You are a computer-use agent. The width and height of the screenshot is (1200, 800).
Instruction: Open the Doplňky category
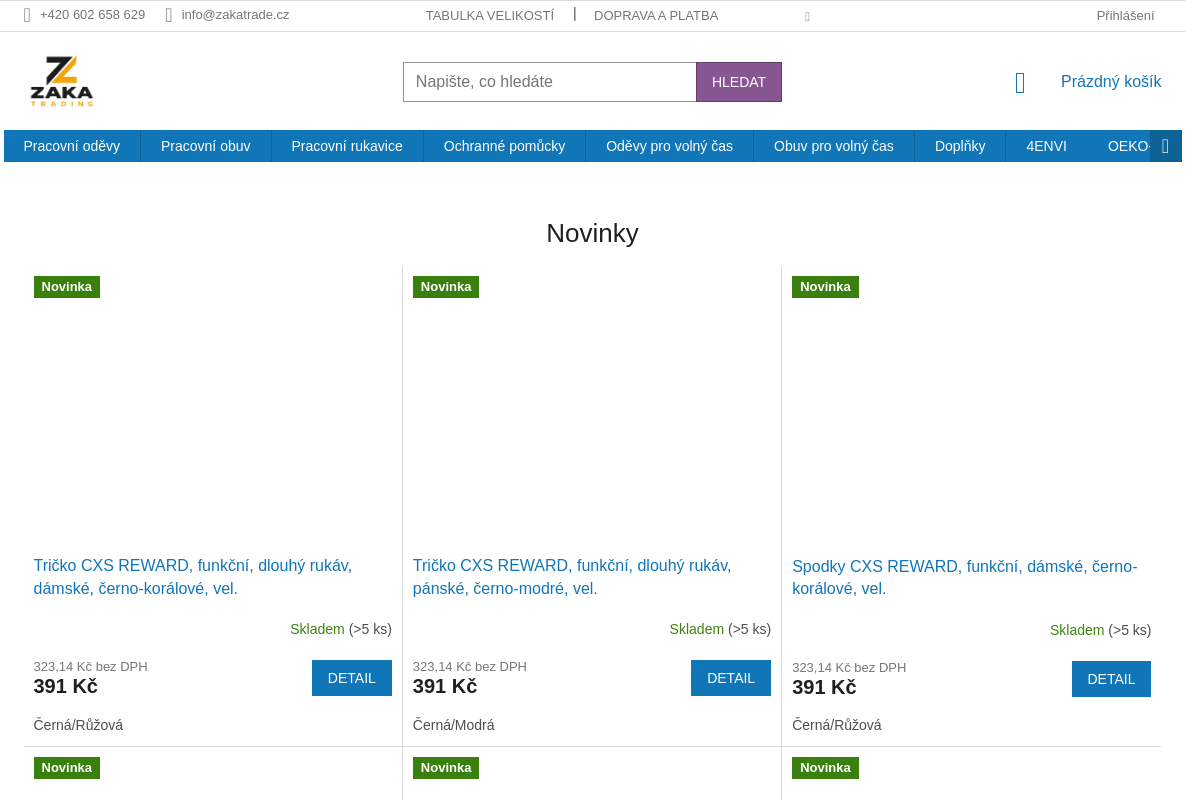tap(960, 146)
